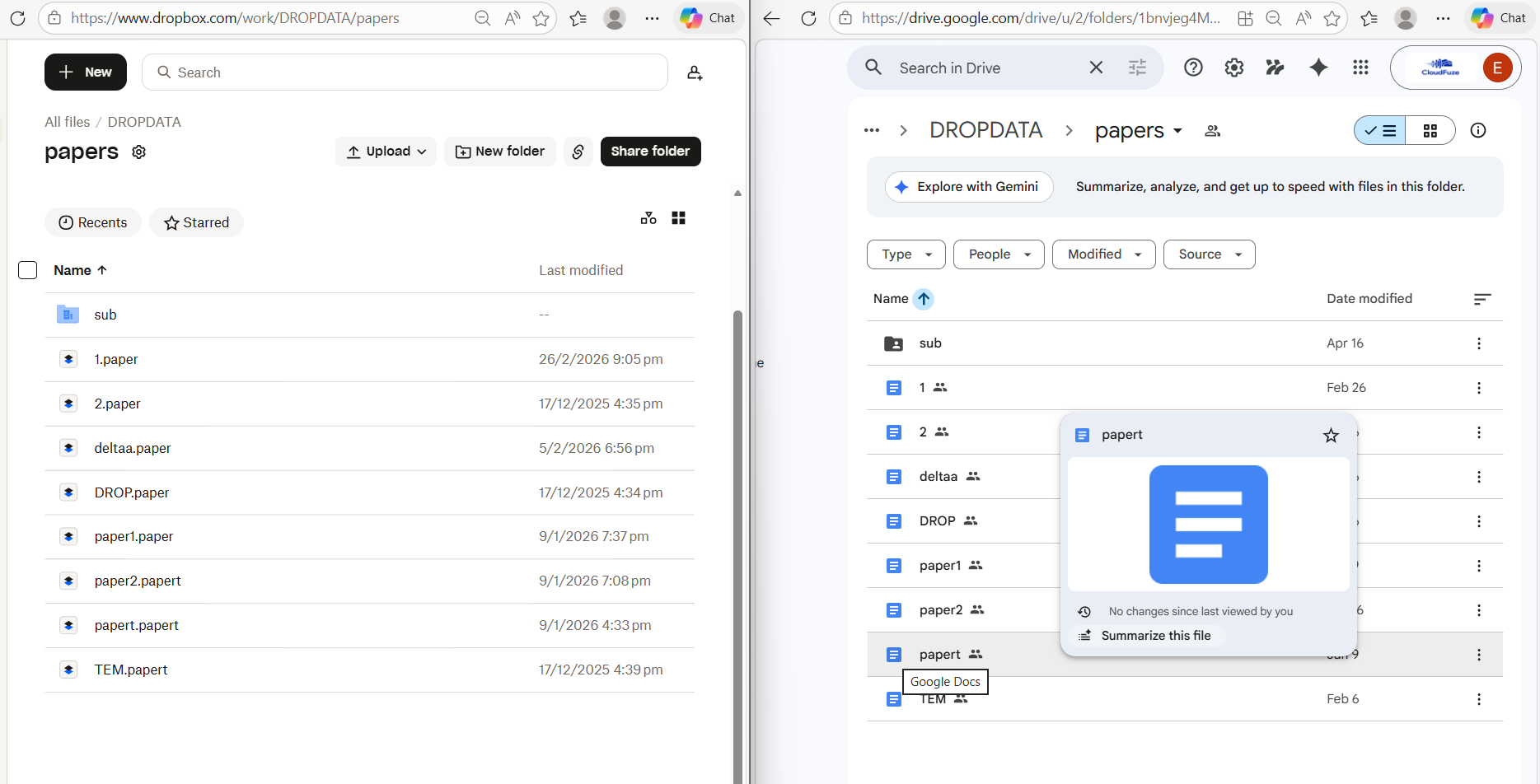Click the deltaa.paper file icon
Image resolution: width=1540 pixels, height=784 pixels.
68,448
